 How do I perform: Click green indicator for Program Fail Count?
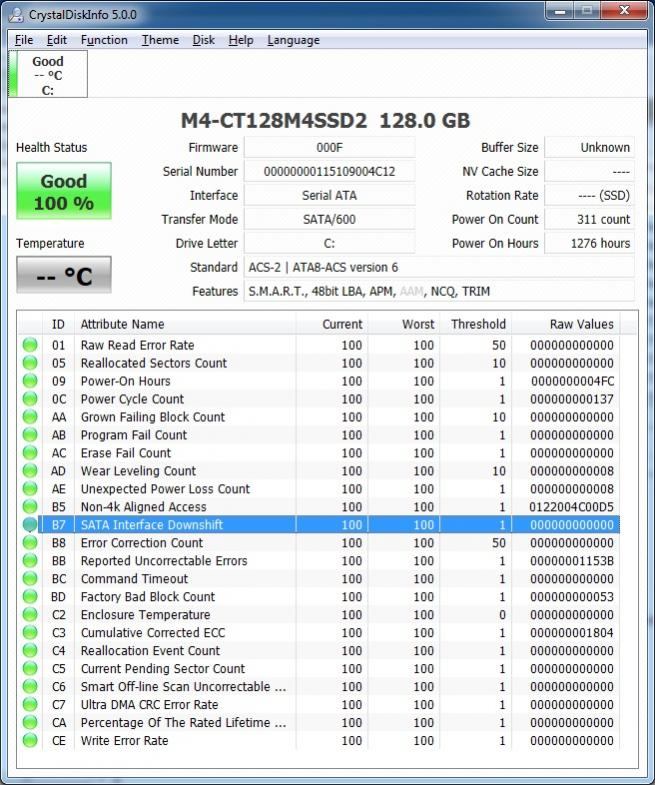coord(30,435)
